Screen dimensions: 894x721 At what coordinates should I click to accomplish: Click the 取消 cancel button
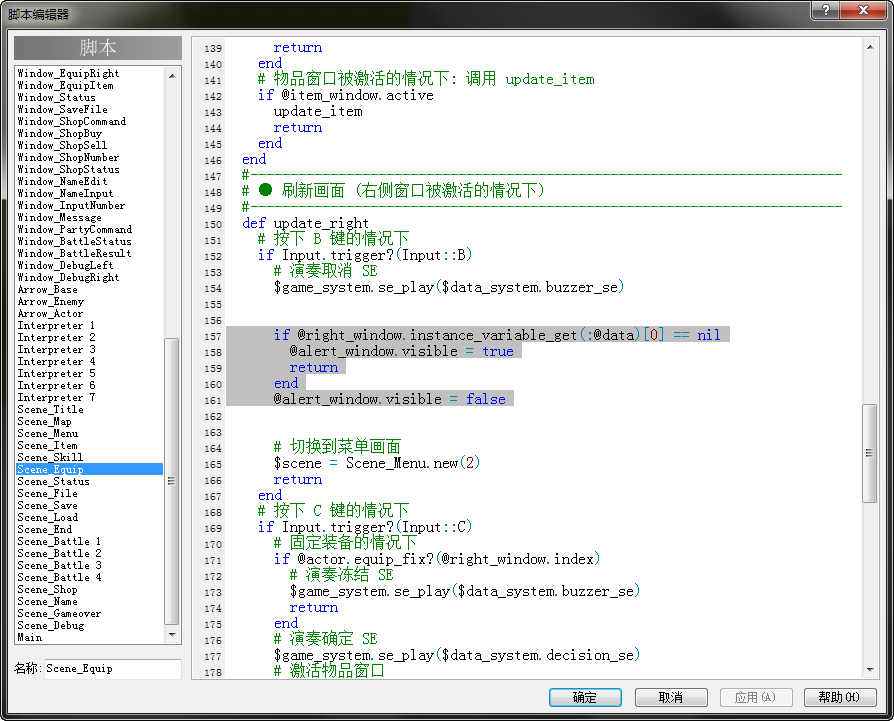pyautogui.click(x=671, y=697)
